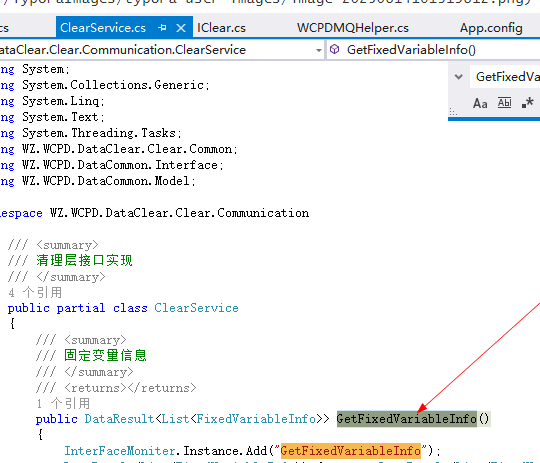Click the WZ.WCPD.DataCommon.Interface using line
540x463 pixels.
[112, 165]
